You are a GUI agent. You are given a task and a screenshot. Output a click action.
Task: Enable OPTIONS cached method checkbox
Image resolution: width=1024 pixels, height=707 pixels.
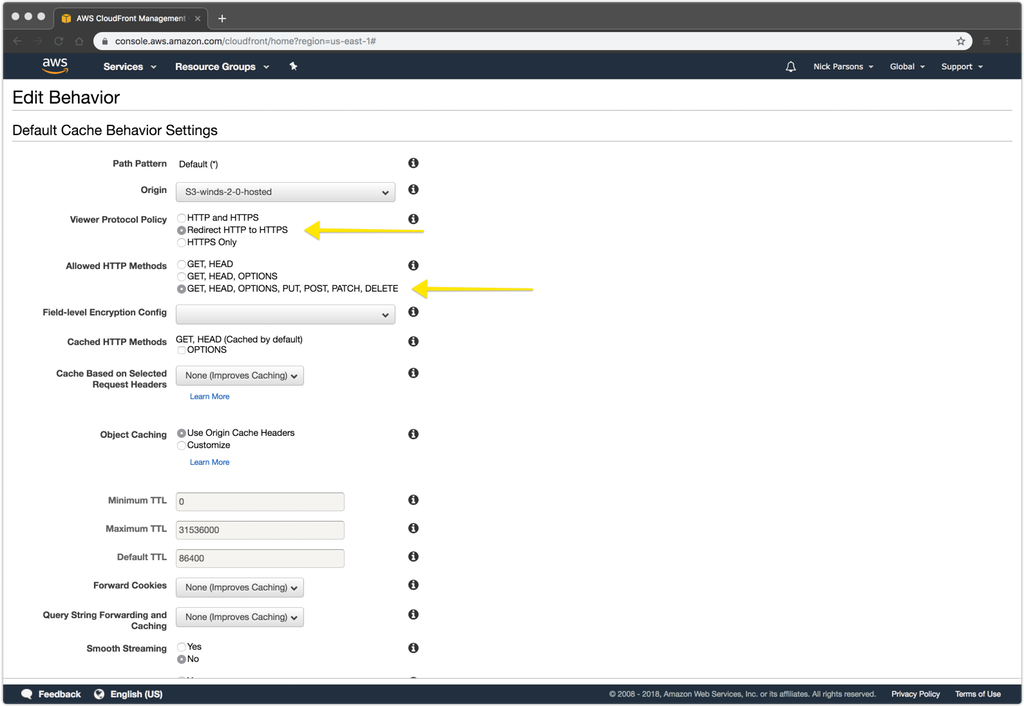[x=181, y=350]
